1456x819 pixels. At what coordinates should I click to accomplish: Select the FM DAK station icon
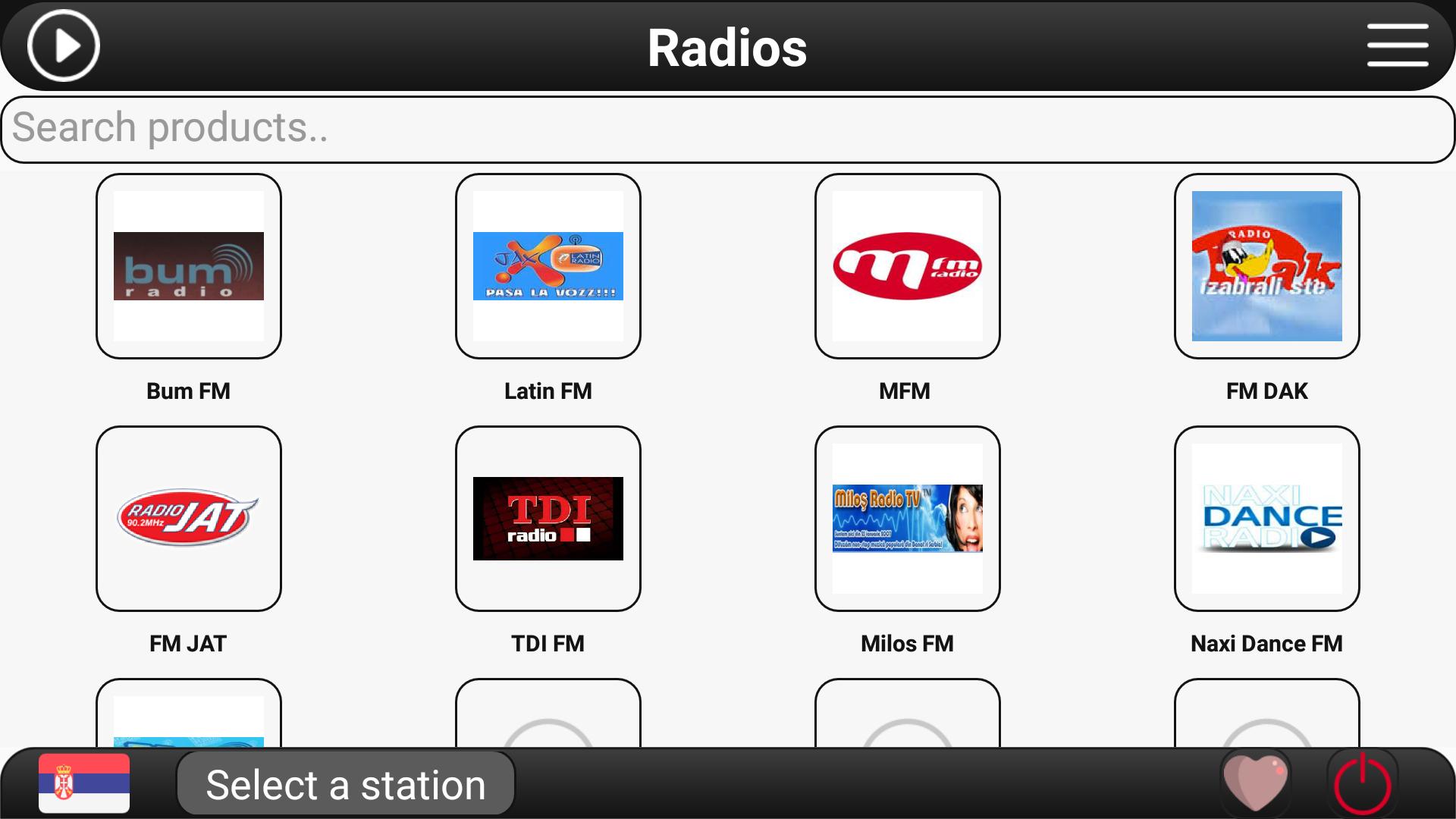coord(1267,265)
